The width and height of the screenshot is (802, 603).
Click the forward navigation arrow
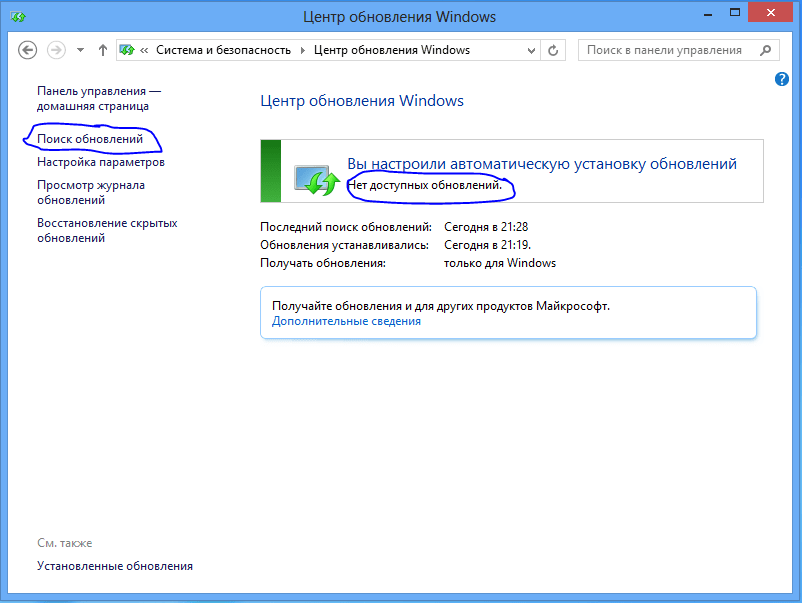[56, 50]
